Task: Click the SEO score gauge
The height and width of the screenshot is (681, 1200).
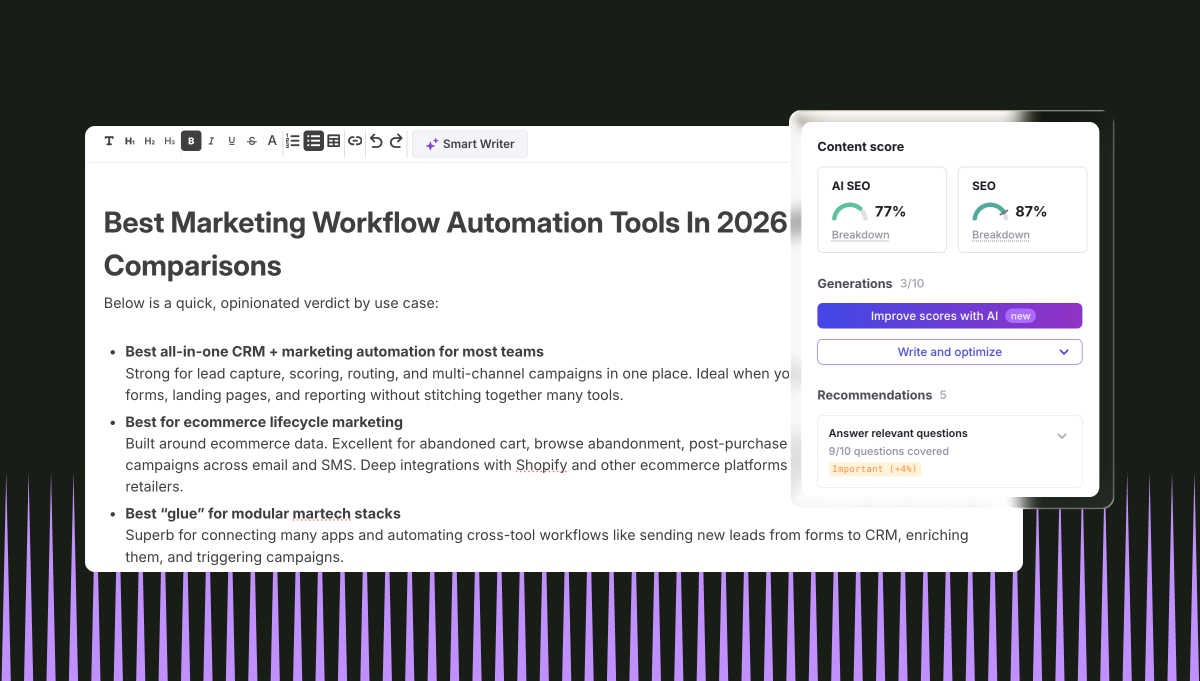Action: pos(991,212)
